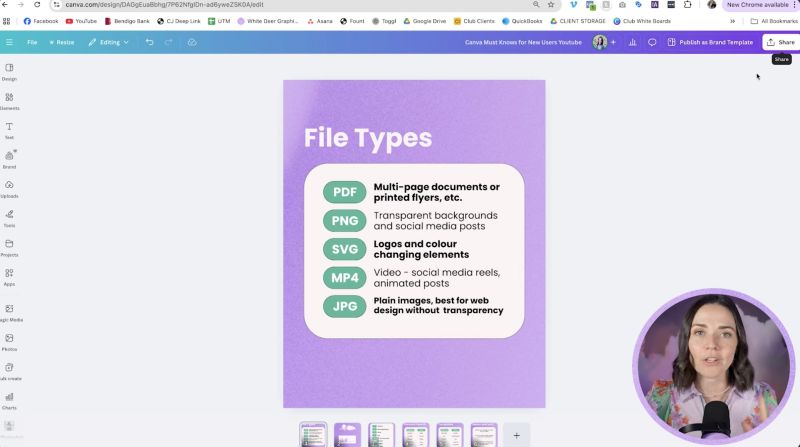Redo the last undone action

coord(168,42)
